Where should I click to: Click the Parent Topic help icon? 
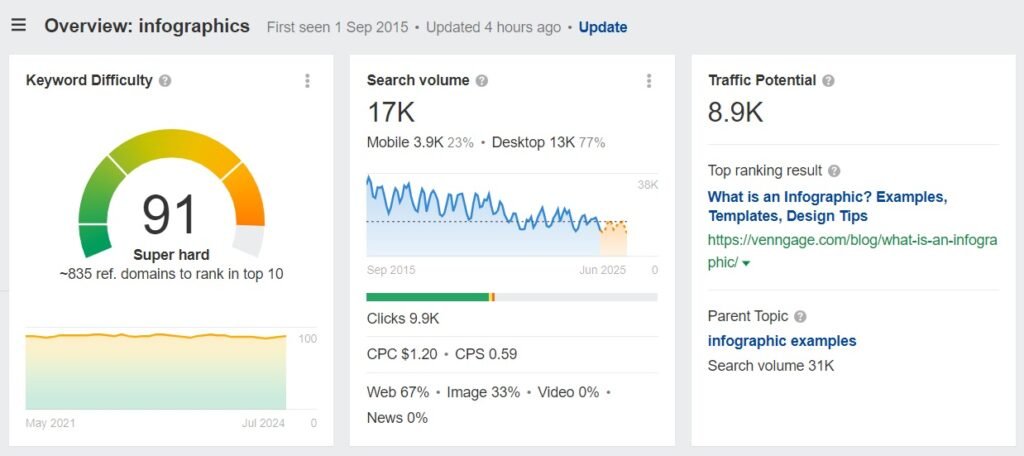coord(800,317)
